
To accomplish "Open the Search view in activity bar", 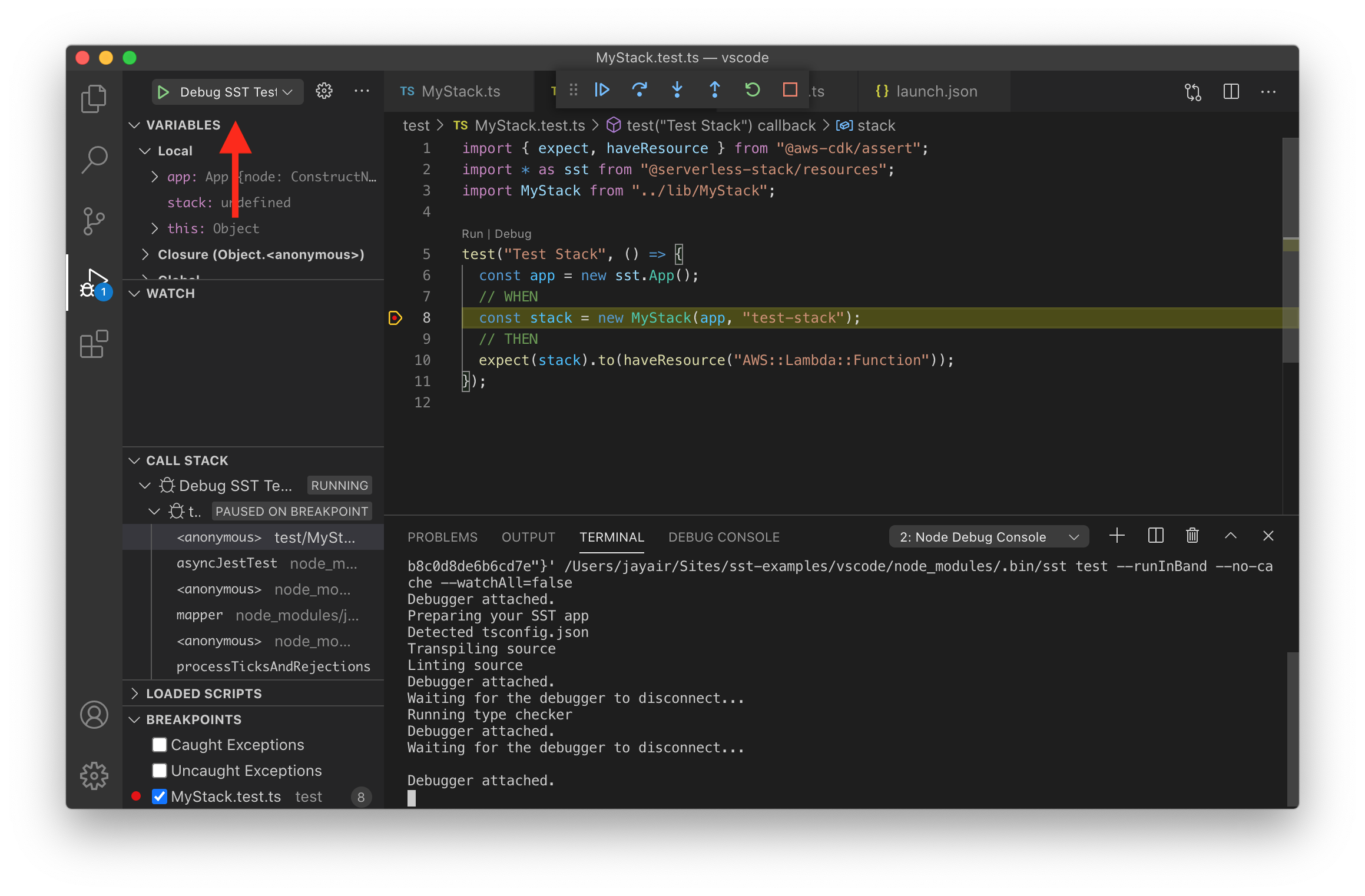I will pyautogui.click(x=94, y=160).
